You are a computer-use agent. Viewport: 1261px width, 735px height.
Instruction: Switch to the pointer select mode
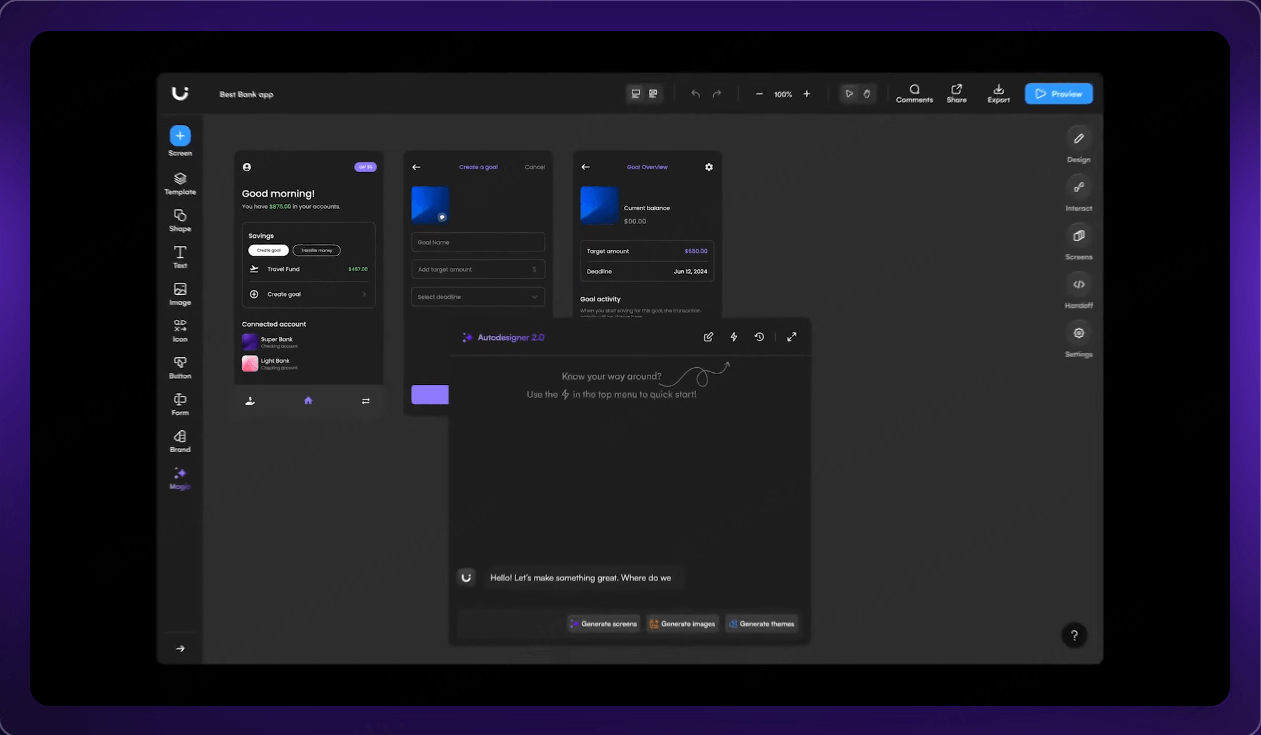click(x=849, y=94)
